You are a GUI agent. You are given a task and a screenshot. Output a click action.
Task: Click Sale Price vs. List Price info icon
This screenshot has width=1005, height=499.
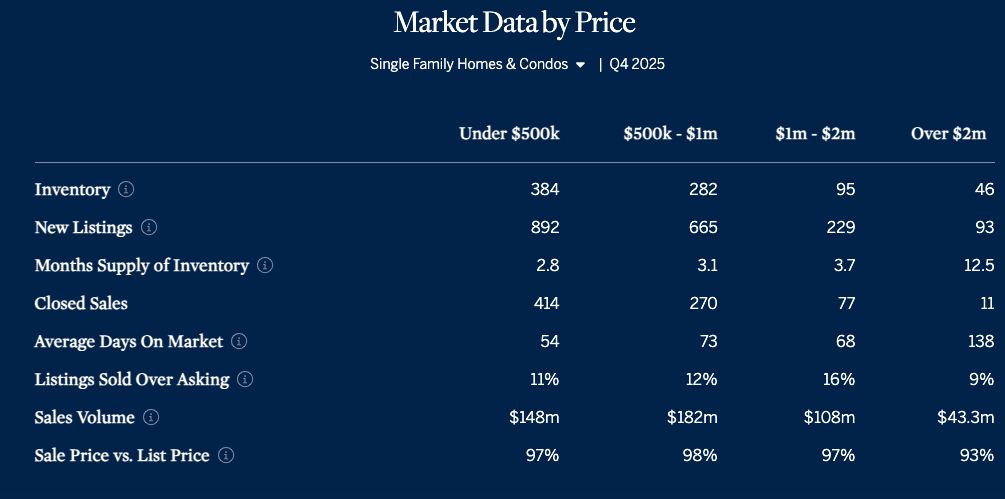[226, 455]
